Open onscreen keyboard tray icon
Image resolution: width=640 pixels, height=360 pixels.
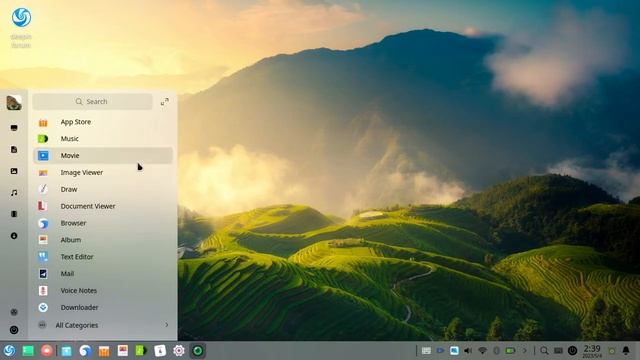point(426,351)
